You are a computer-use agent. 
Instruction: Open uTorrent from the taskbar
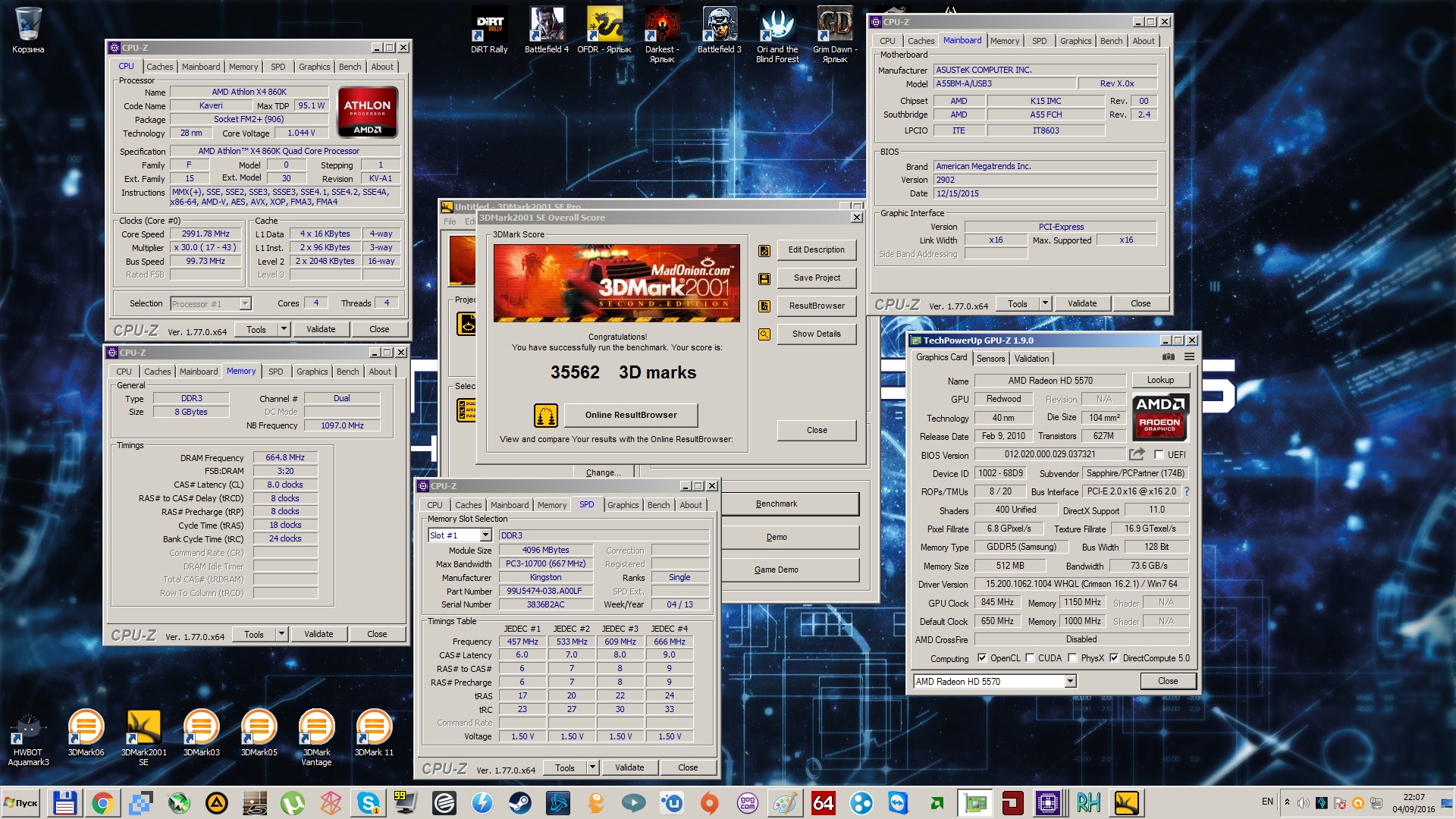[x=292, y=802]
